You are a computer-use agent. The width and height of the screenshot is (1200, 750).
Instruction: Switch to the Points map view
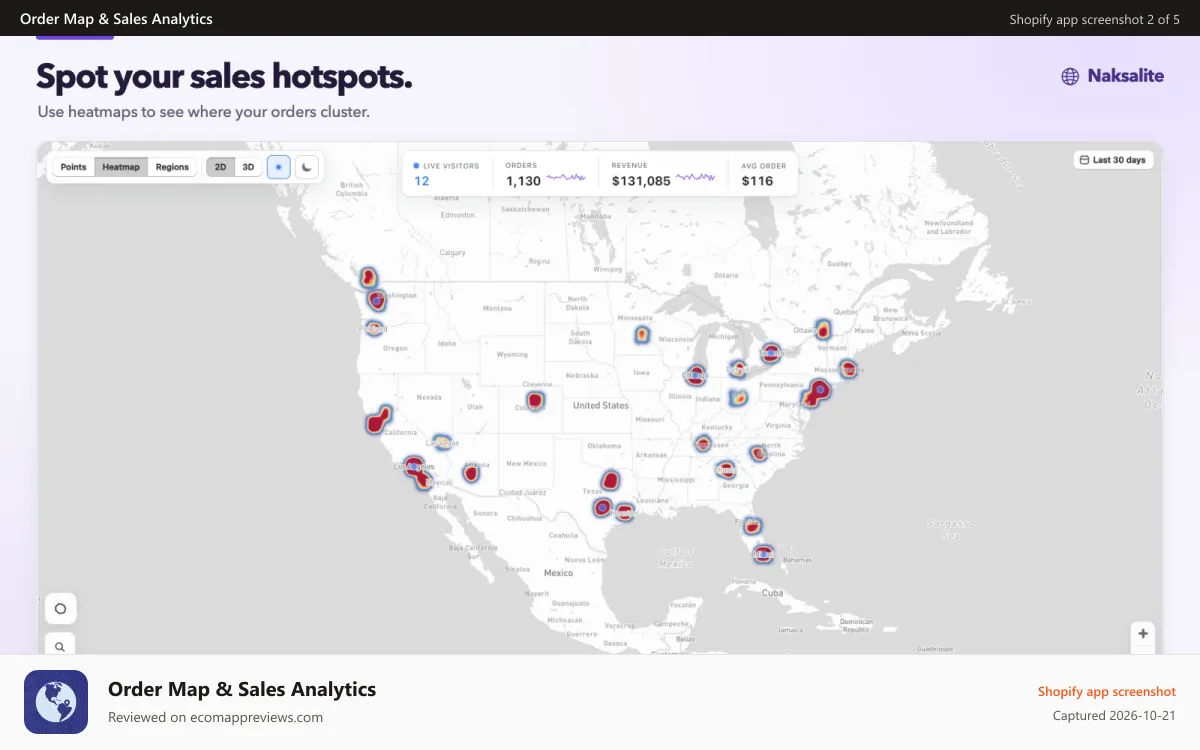tap(74, 167)
